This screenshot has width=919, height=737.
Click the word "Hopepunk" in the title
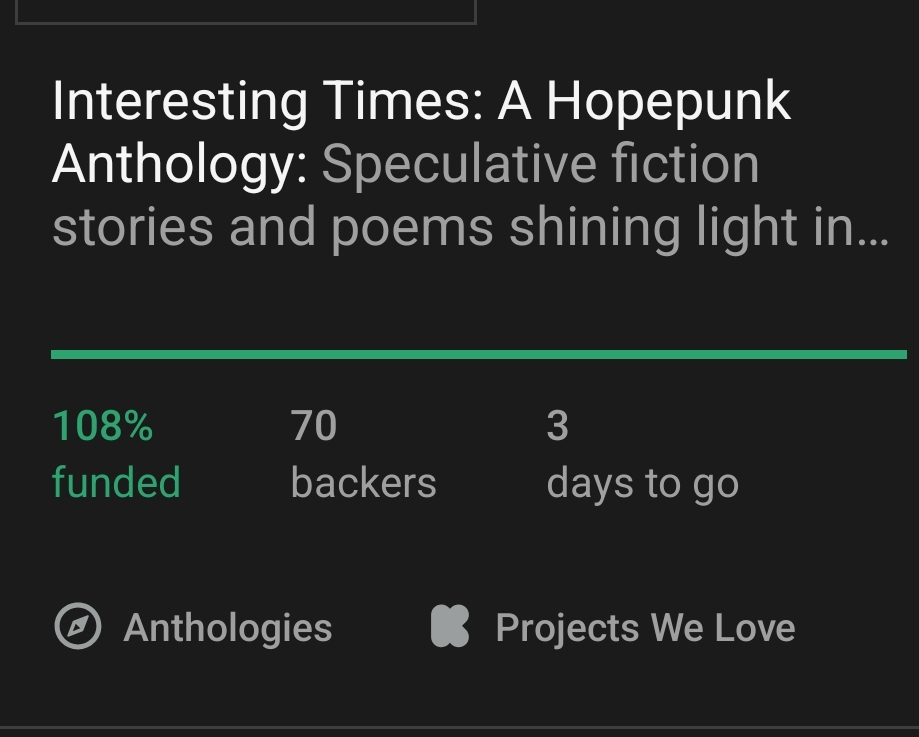click(x=668, y=102)
